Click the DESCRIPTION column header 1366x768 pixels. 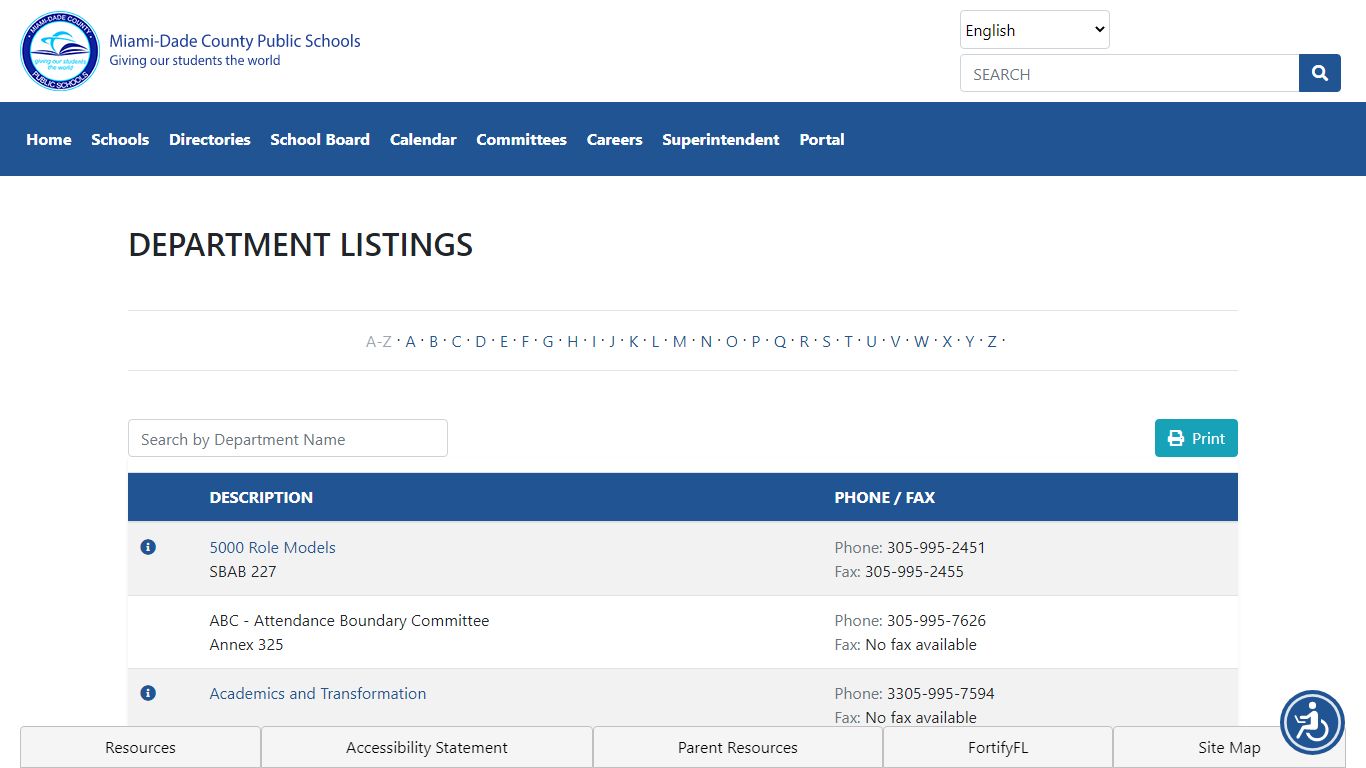(261, 497)
